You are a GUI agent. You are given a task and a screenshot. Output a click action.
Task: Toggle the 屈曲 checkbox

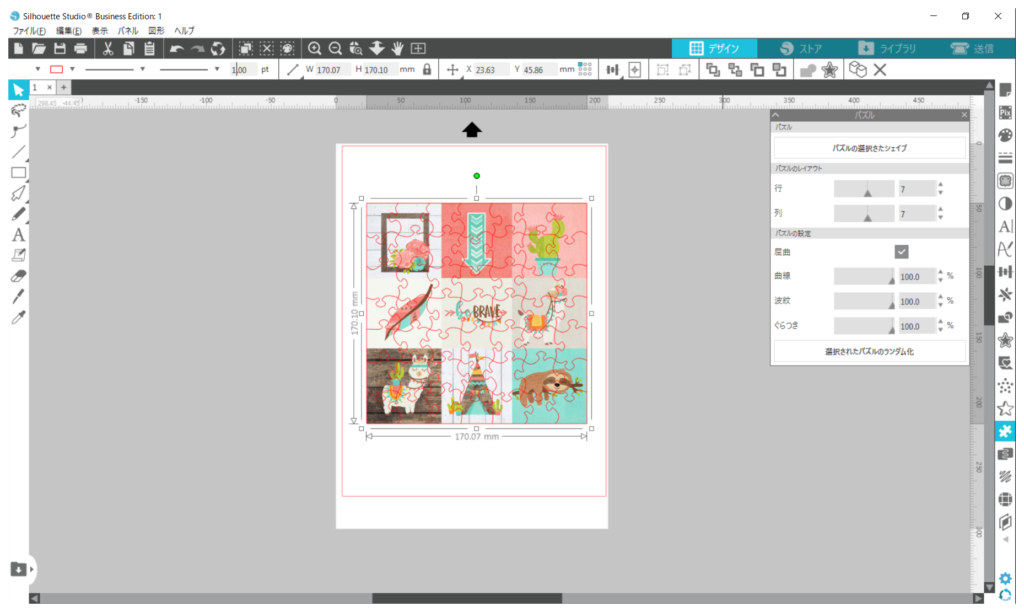pyautogui.click(x=901, y=252)
